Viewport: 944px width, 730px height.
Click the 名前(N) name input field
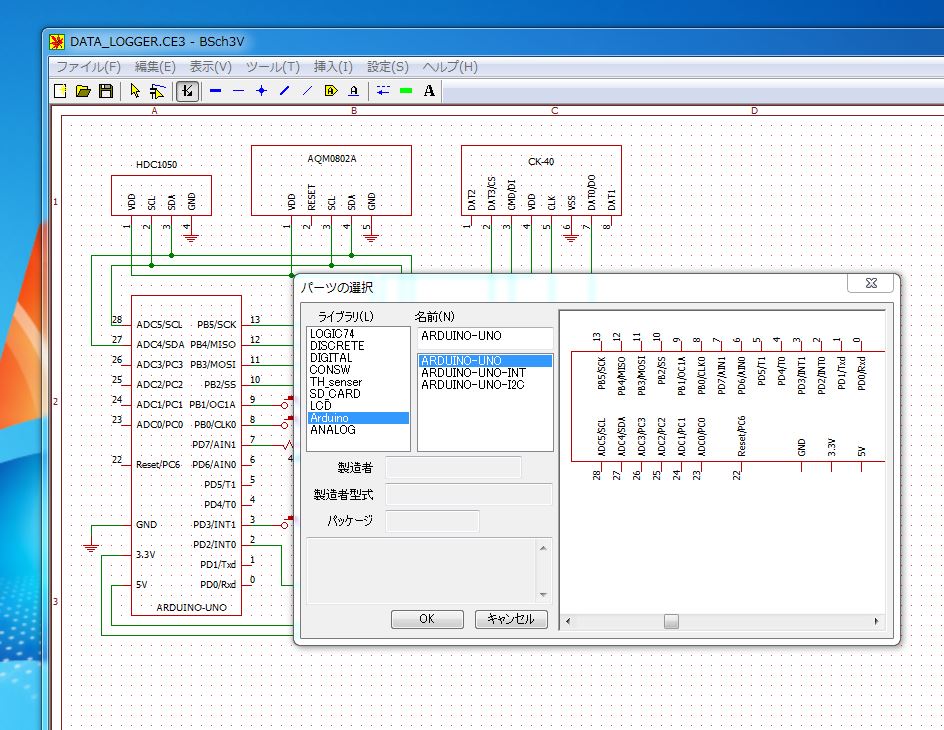[x=485, y=337]
